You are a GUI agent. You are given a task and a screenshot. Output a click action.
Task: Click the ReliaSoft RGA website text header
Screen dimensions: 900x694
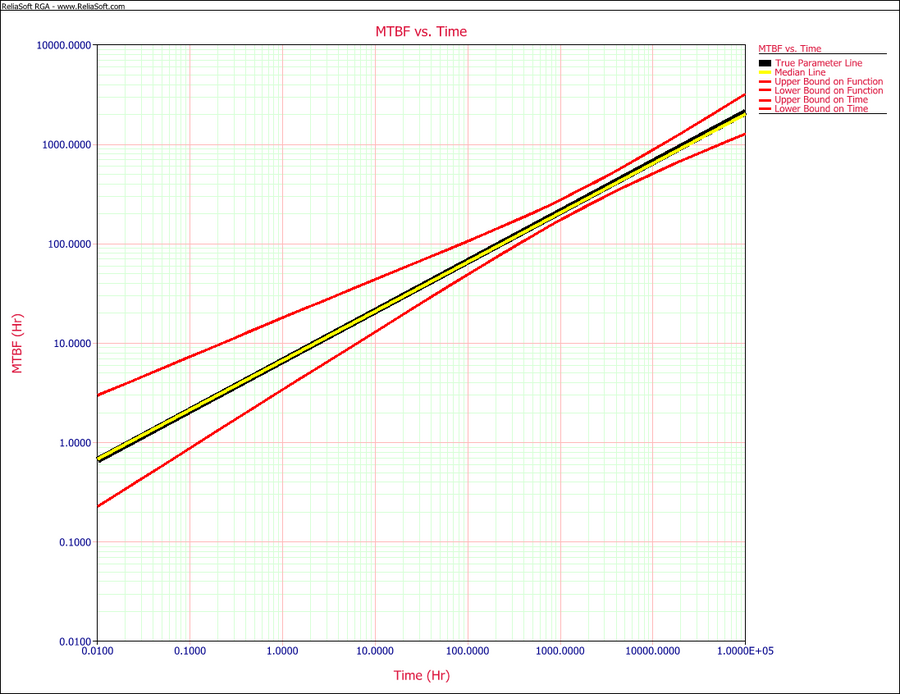[63, 6]
